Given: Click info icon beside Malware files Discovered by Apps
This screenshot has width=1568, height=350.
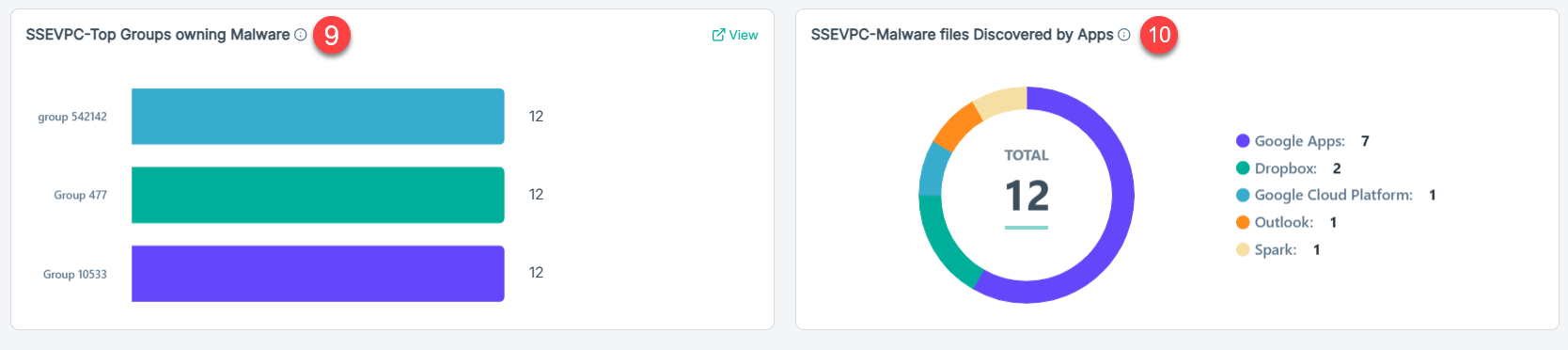Looking at the screenshot, I should click(1124, 35).
